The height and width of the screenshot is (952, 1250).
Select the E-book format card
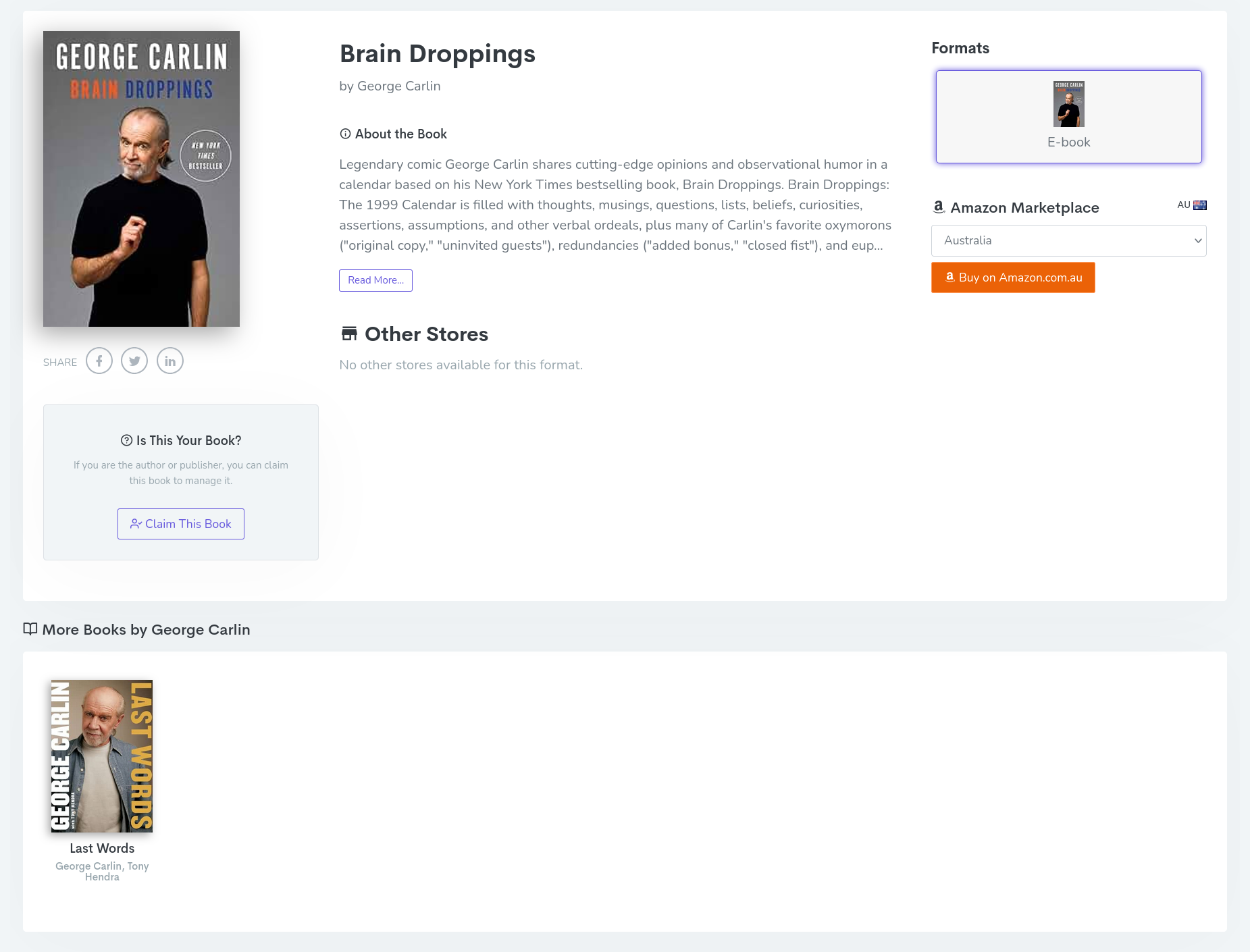[1068, 117]
